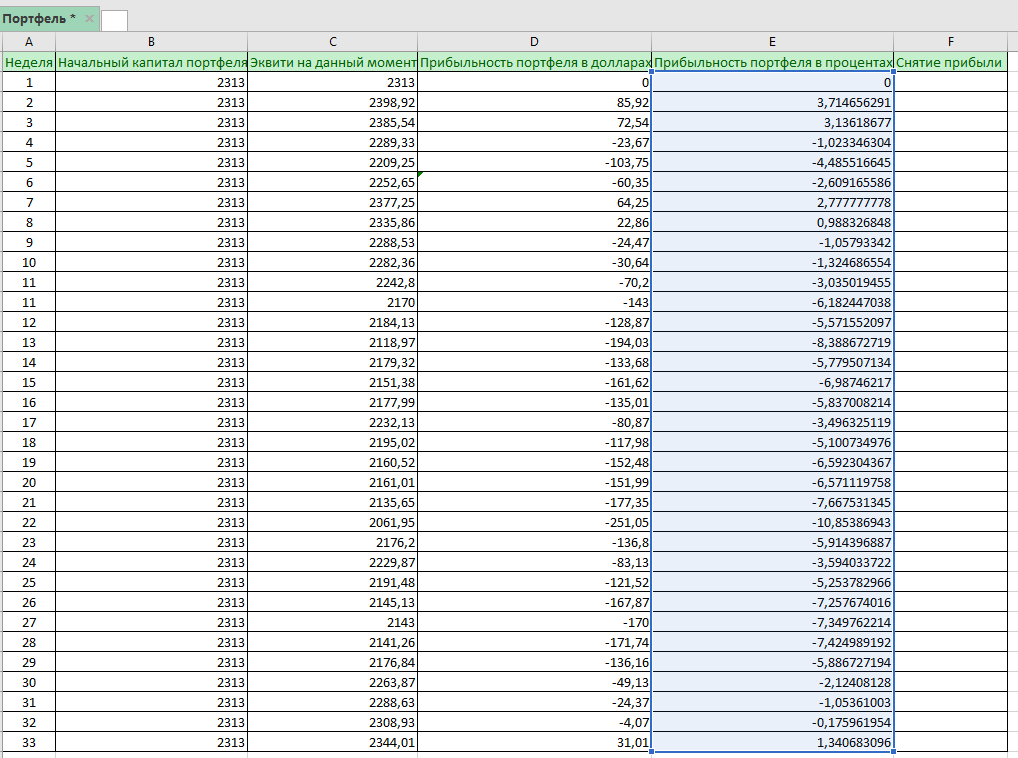
Task: Select column B header
Action: pyautogui.click(x=151, y=41)
